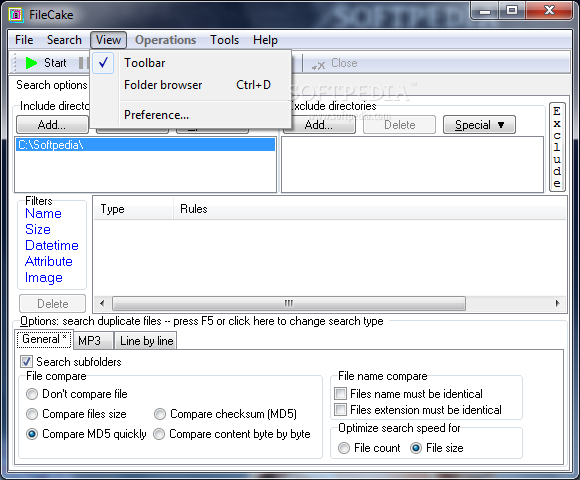The width and height of the screenshot is (580, 480).
Task: Select File count optimization radio button
Action: (344, 448)
